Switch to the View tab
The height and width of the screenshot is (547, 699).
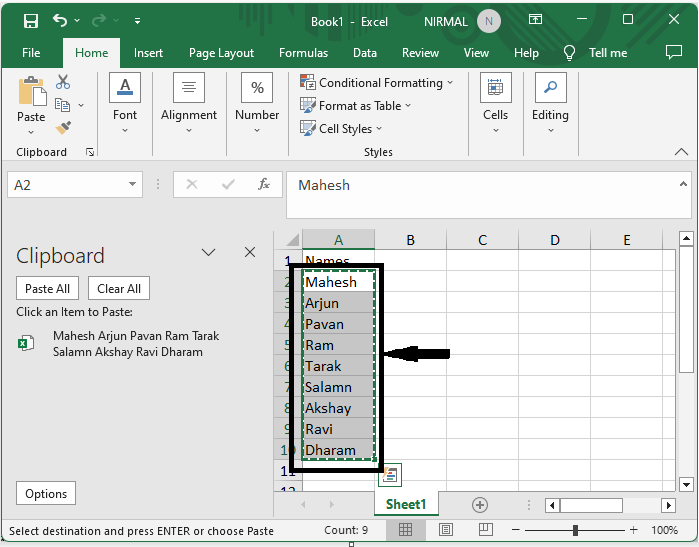pyautogui.click(x=476, y=53)
